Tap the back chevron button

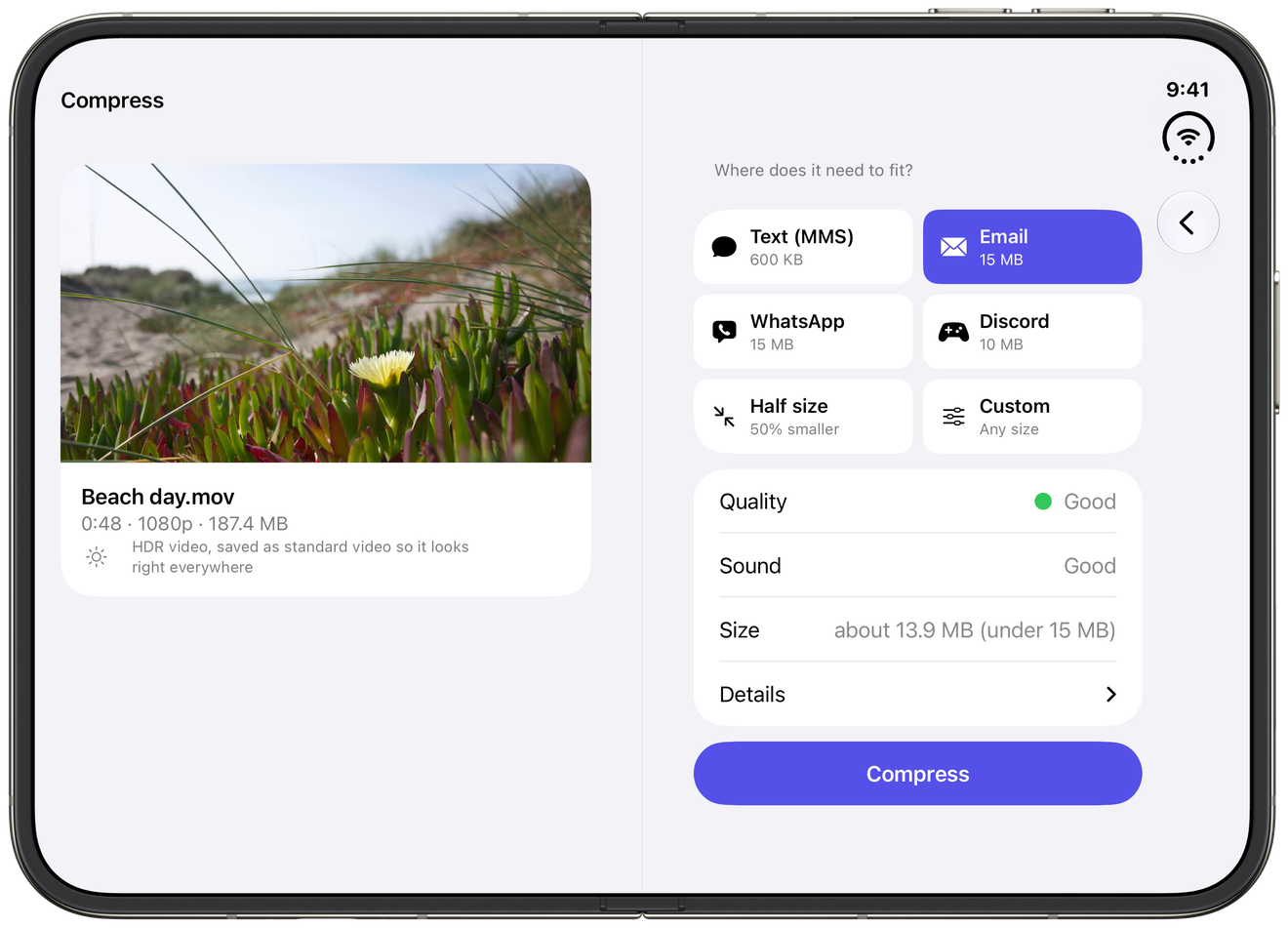[1187, 222]
